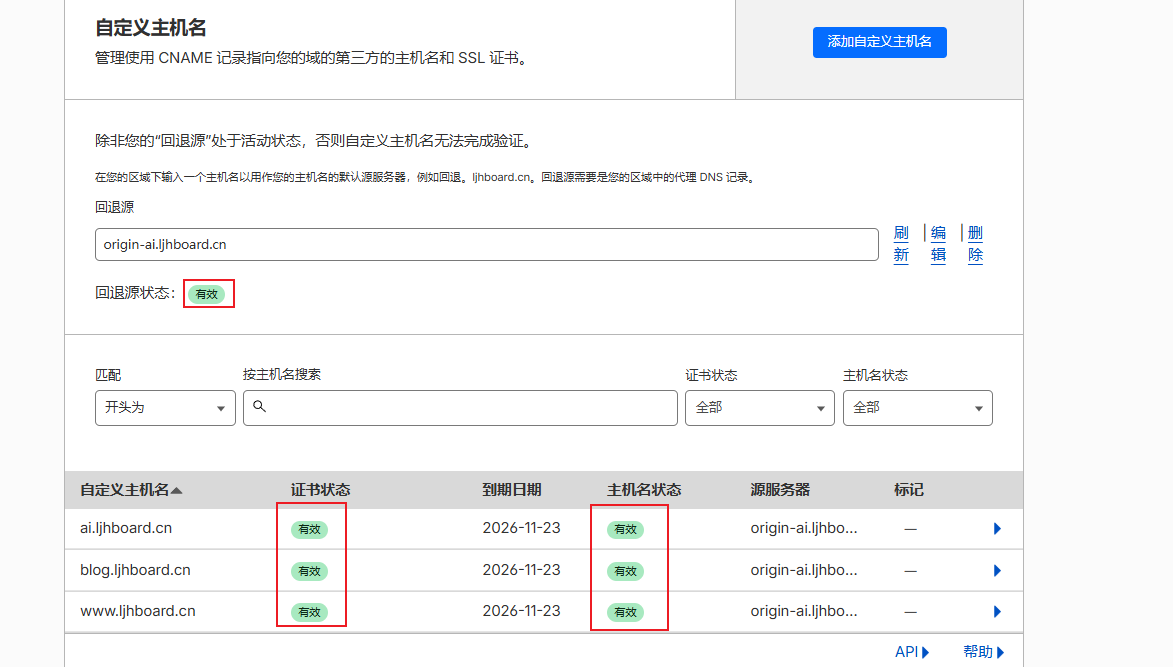The image size is (1173, 667).
Task: Click the 刷新 link for fallback origin
Action: tap(901, 244)
